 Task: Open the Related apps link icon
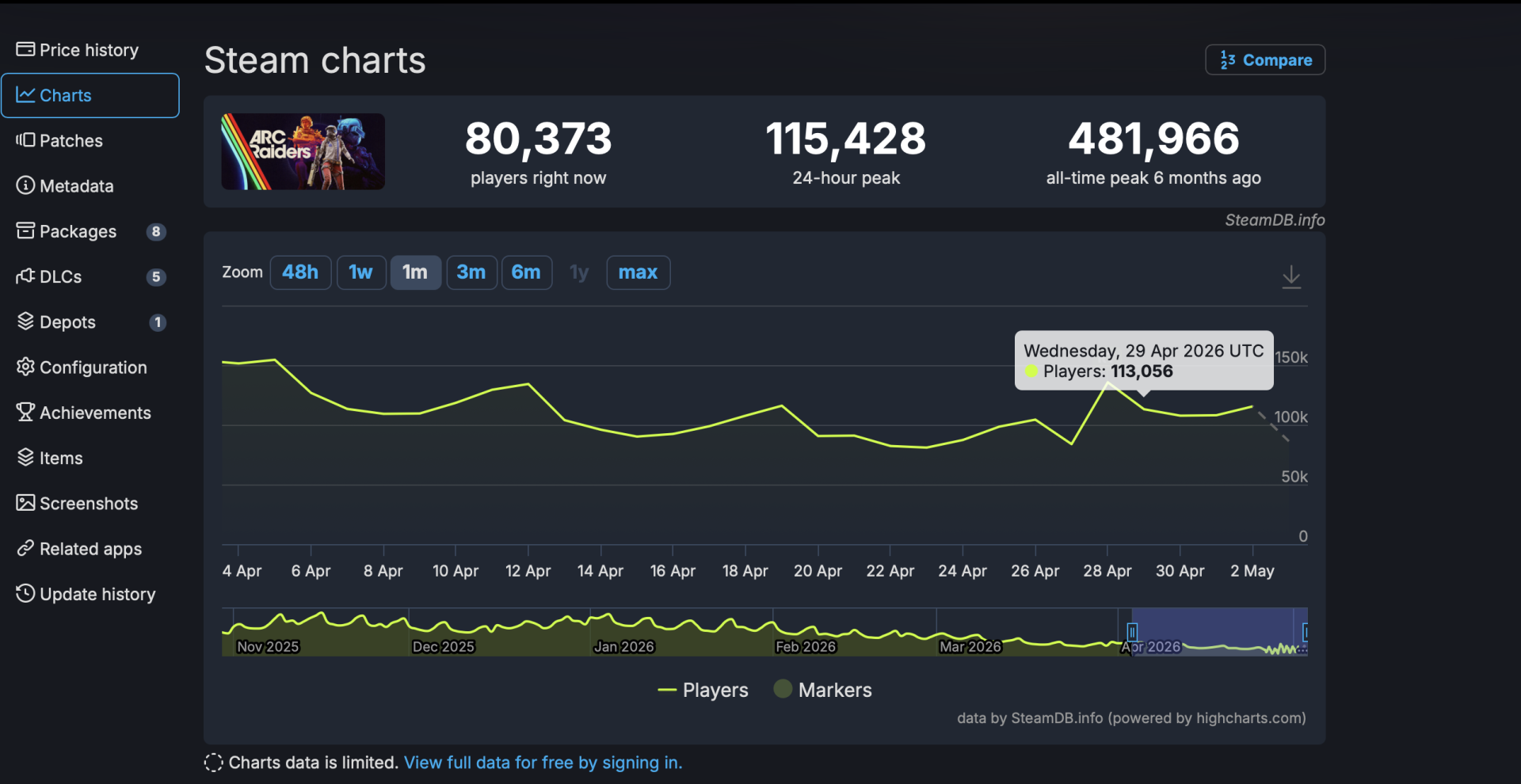pyautogui.click(x=25, y=548)
